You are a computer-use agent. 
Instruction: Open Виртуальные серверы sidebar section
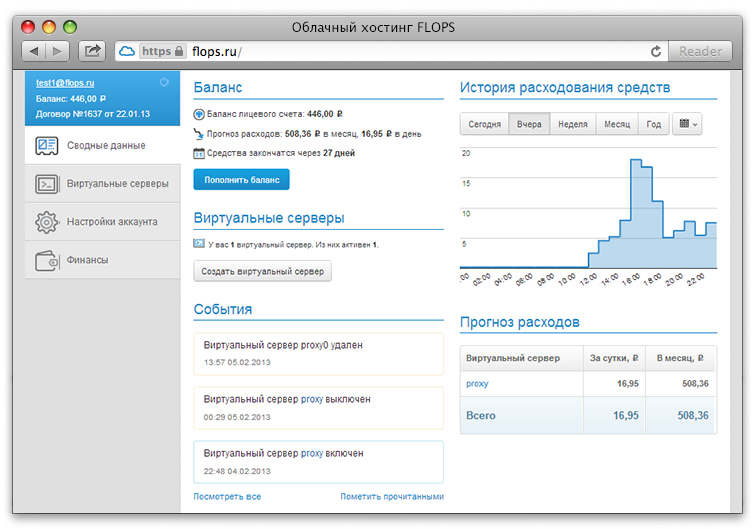pyautogui.click(x=103, y=184)
